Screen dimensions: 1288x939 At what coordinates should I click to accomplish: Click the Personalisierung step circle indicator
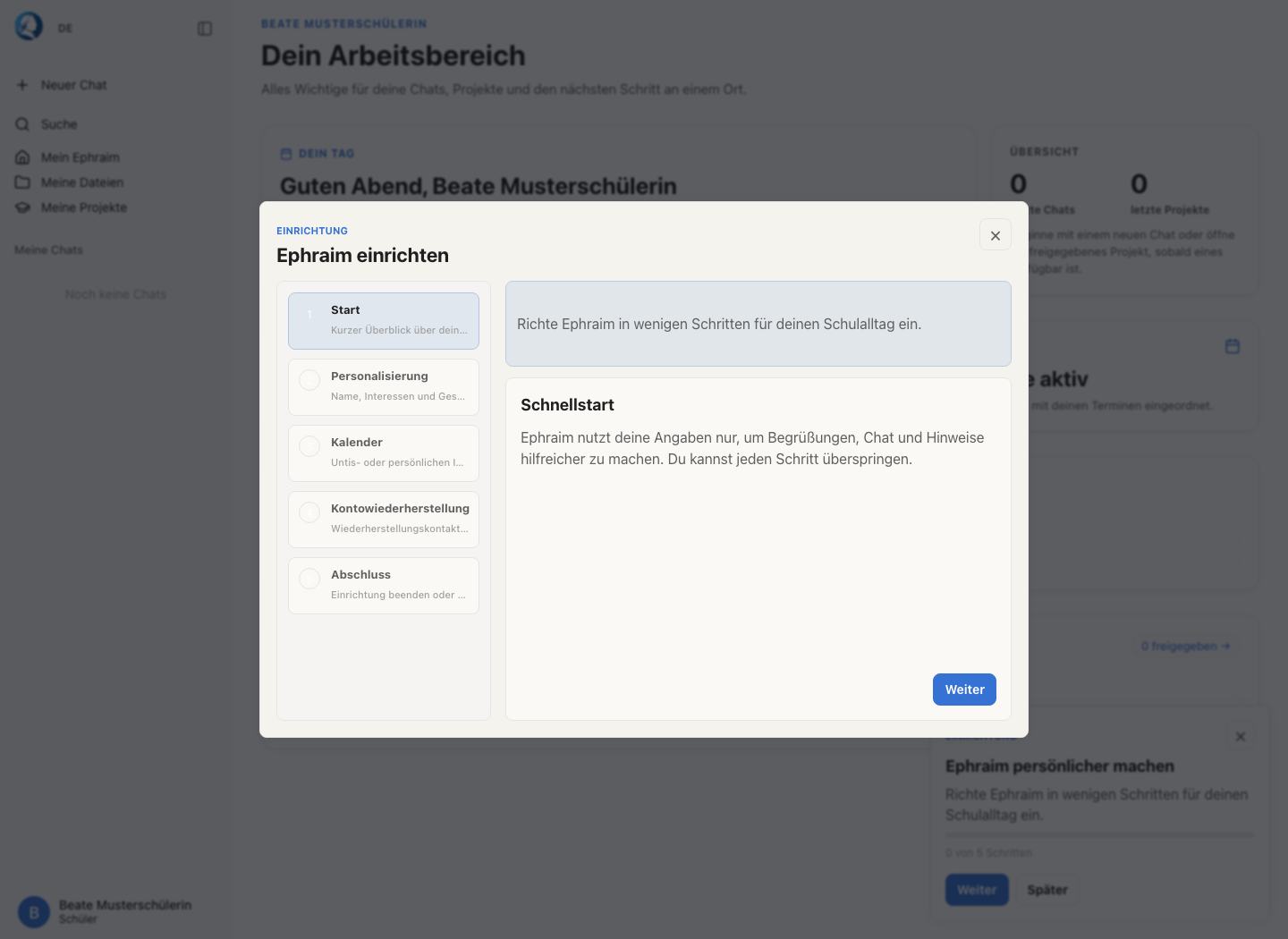point(309,380)
